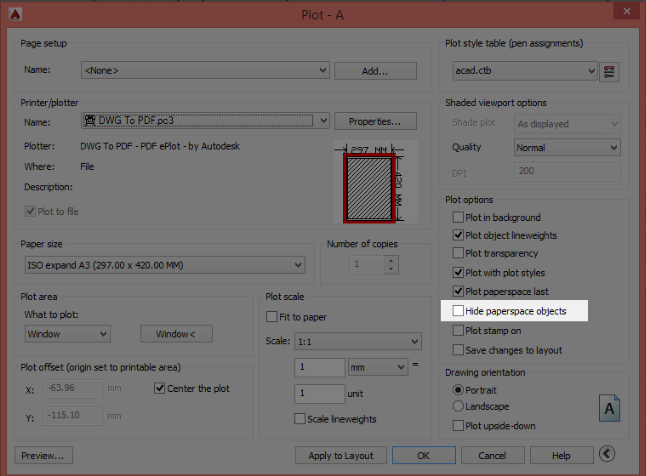
Task: Open the Page setup Name dropdown
Action: (205, 70)
